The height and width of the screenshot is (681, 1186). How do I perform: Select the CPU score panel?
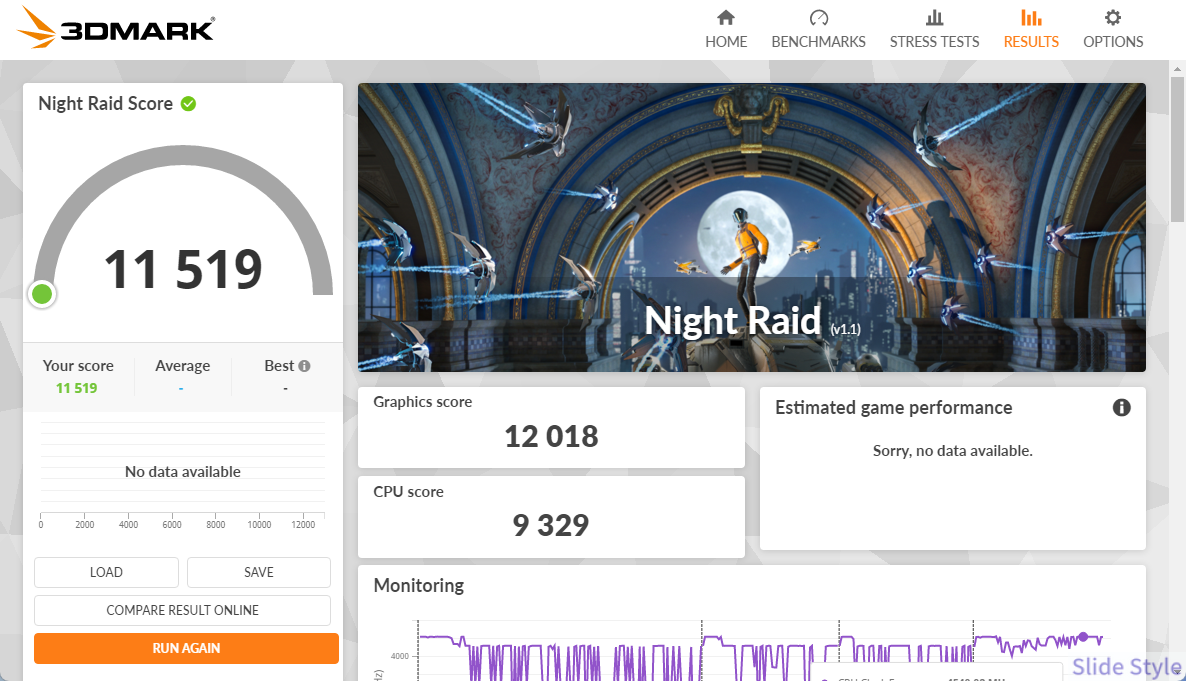551,516
